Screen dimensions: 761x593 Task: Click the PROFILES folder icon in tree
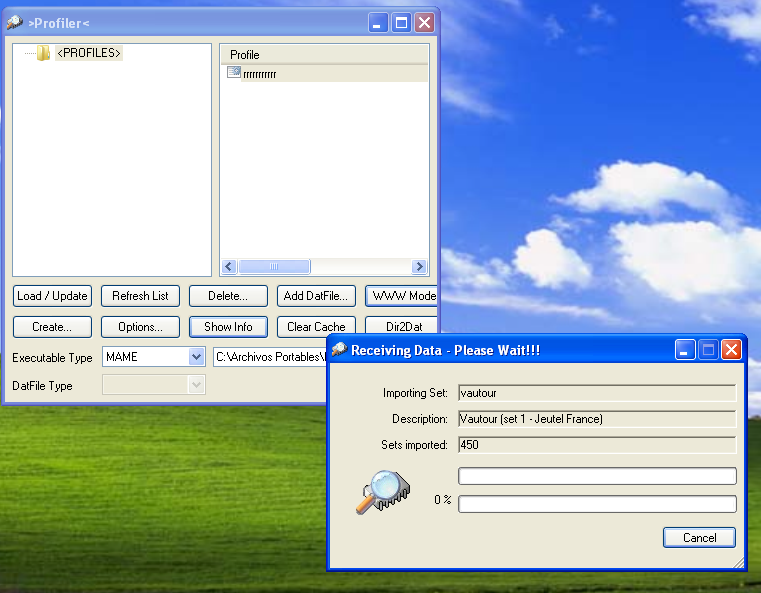pyautogui.click(x=44, y=53)
